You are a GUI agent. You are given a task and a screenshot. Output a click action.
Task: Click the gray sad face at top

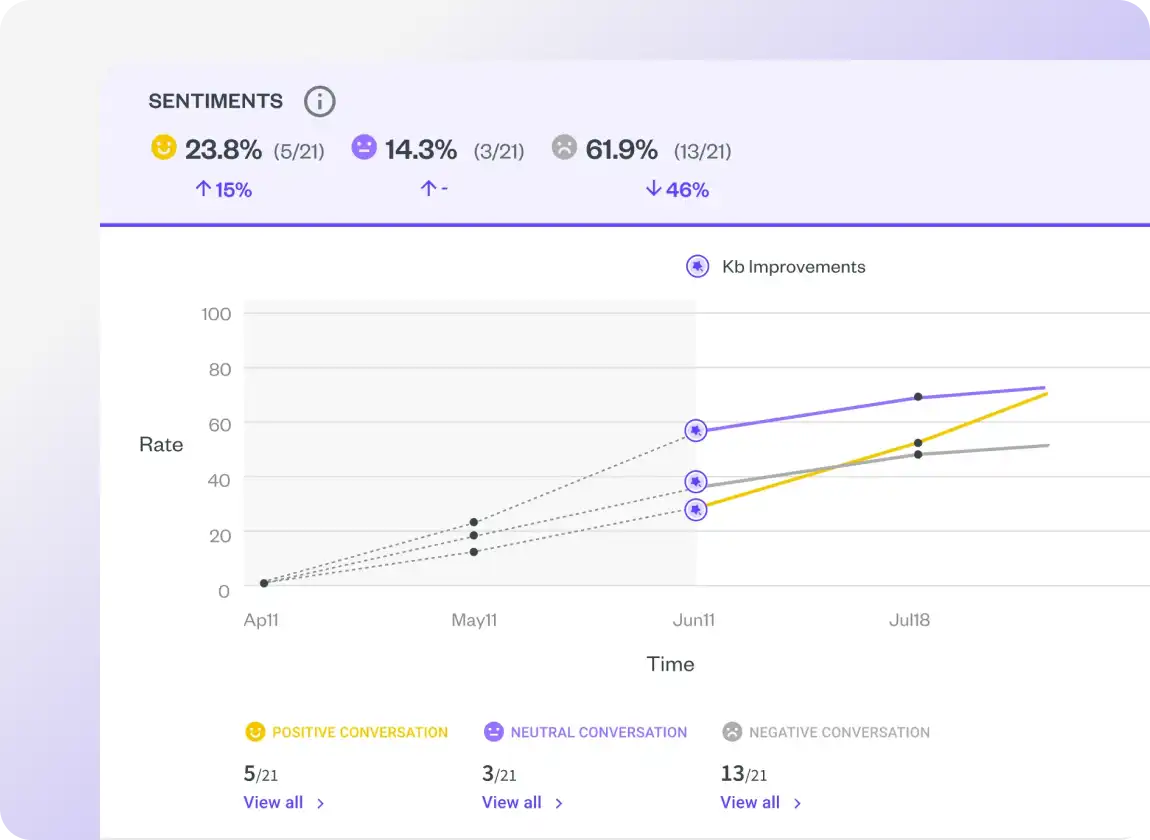point(565,148)
